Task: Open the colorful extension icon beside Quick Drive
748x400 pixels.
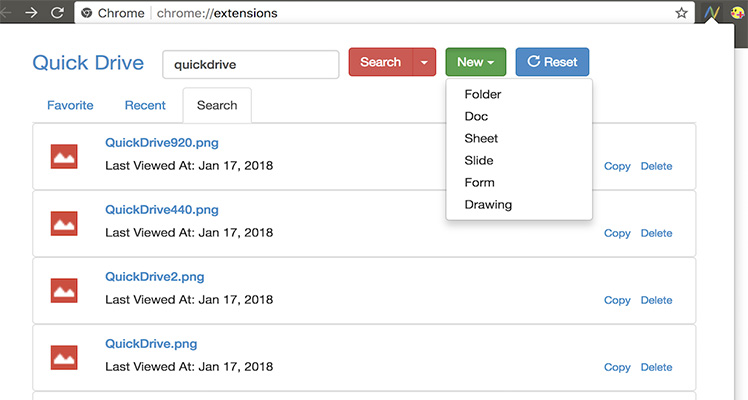Action: (738, 13)
